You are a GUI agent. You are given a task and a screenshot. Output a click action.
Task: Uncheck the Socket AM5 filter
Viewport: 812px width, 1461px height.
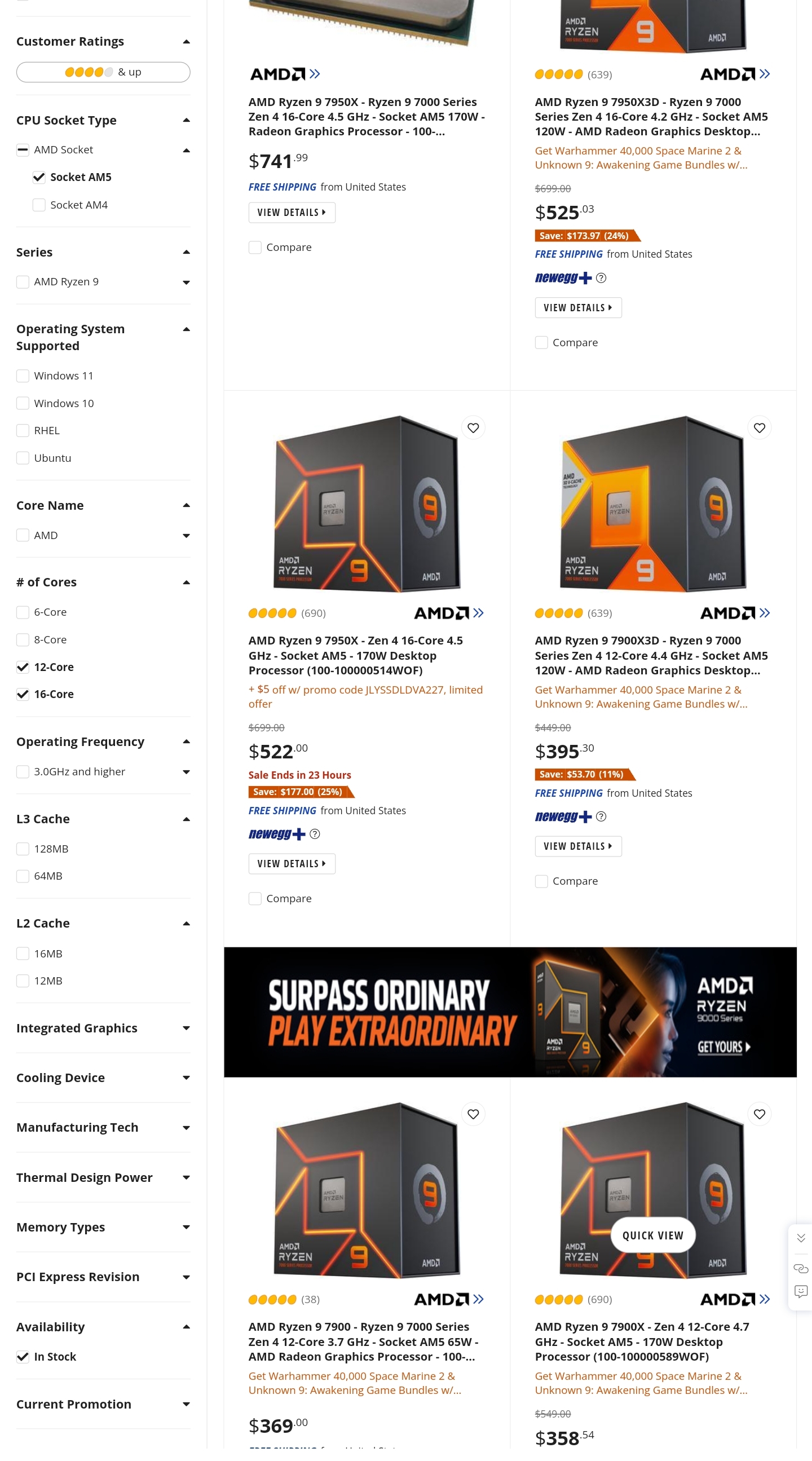coord(38,177)
